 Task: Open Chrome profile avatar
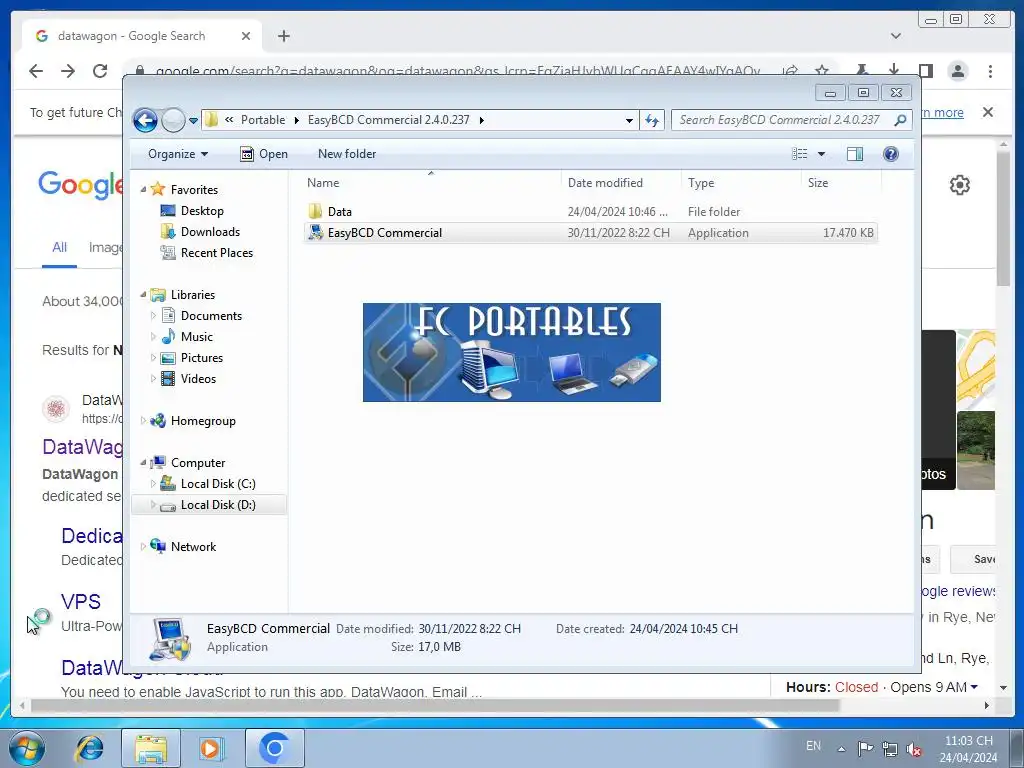pos(957,71)
